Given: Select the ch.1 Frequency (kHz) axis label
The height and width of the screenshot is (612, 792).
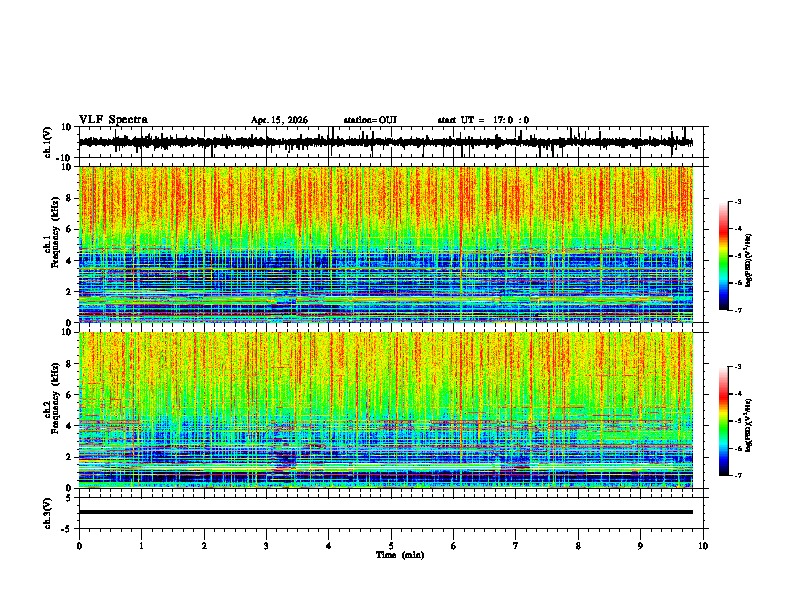Looking at the screenshot, I should 51,244.
